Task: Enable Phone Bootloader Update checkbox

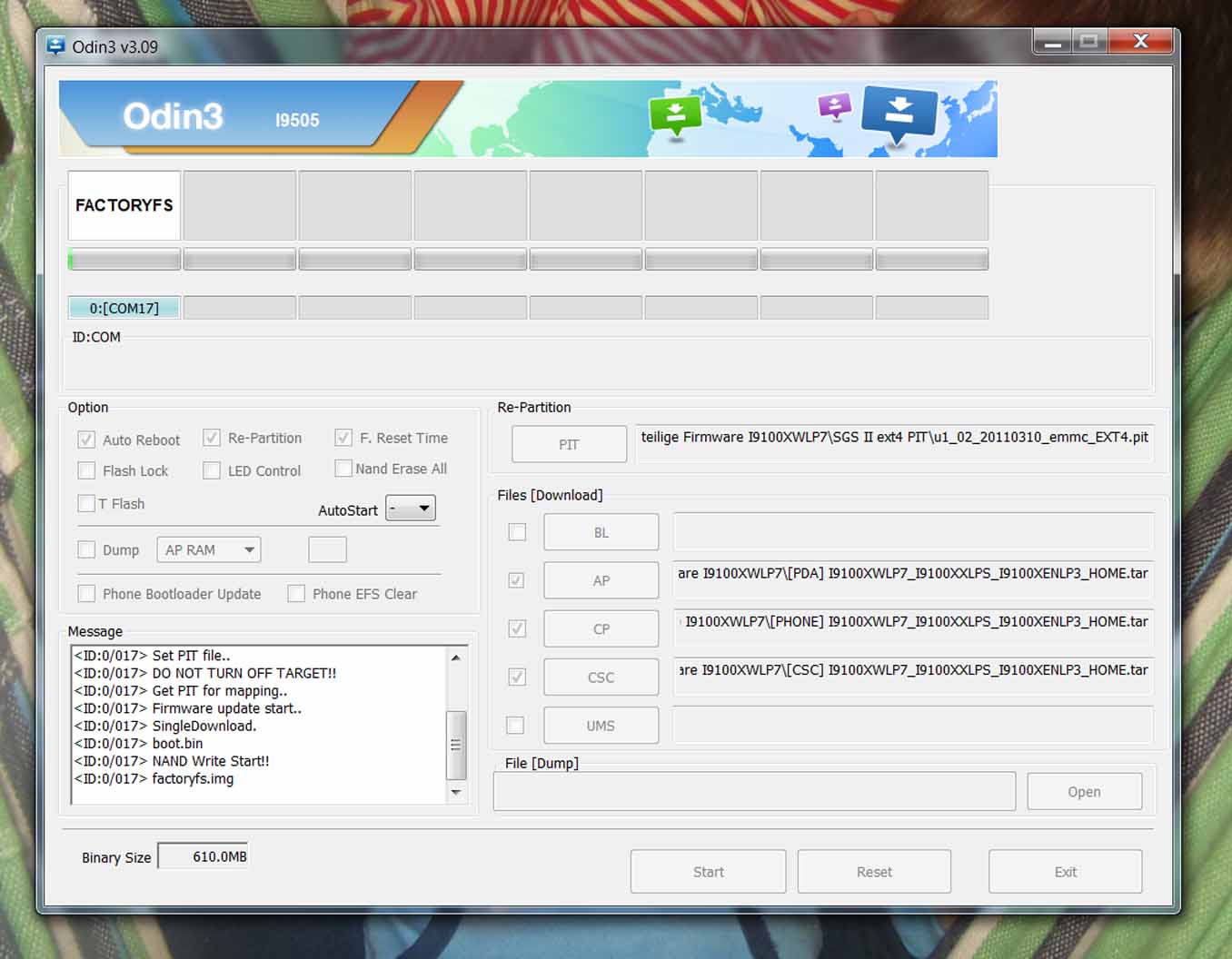Action: pos(86,594)
